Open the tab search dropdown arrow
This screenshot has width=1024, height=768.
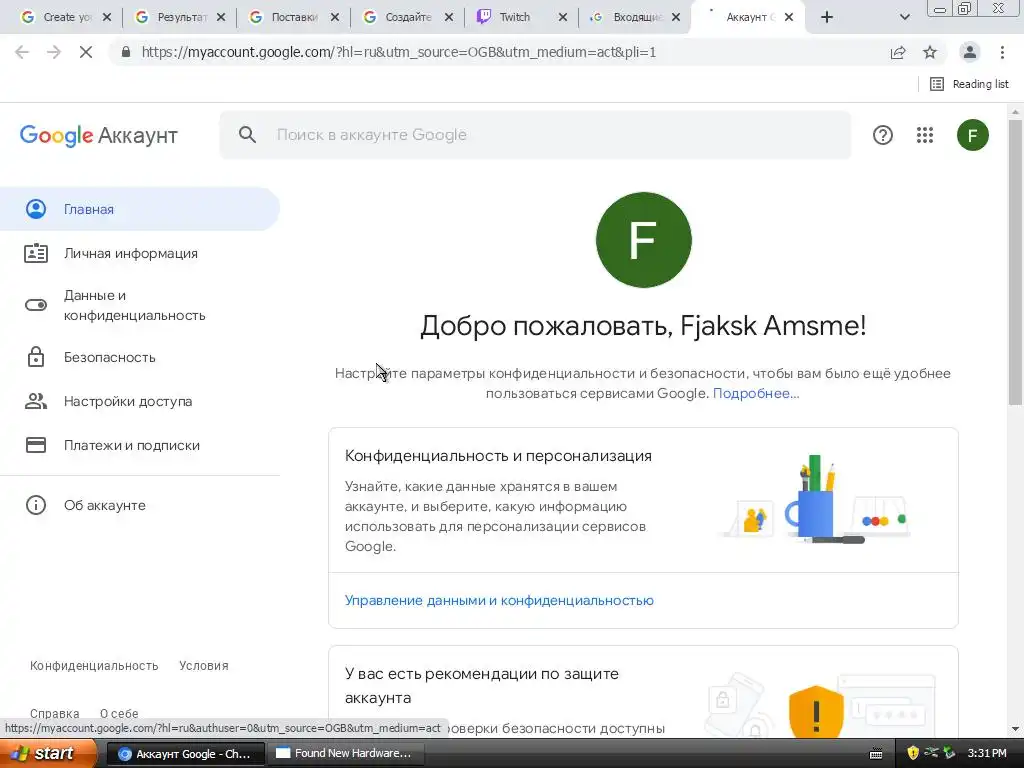pyautogui.click(x=904, y=17)
